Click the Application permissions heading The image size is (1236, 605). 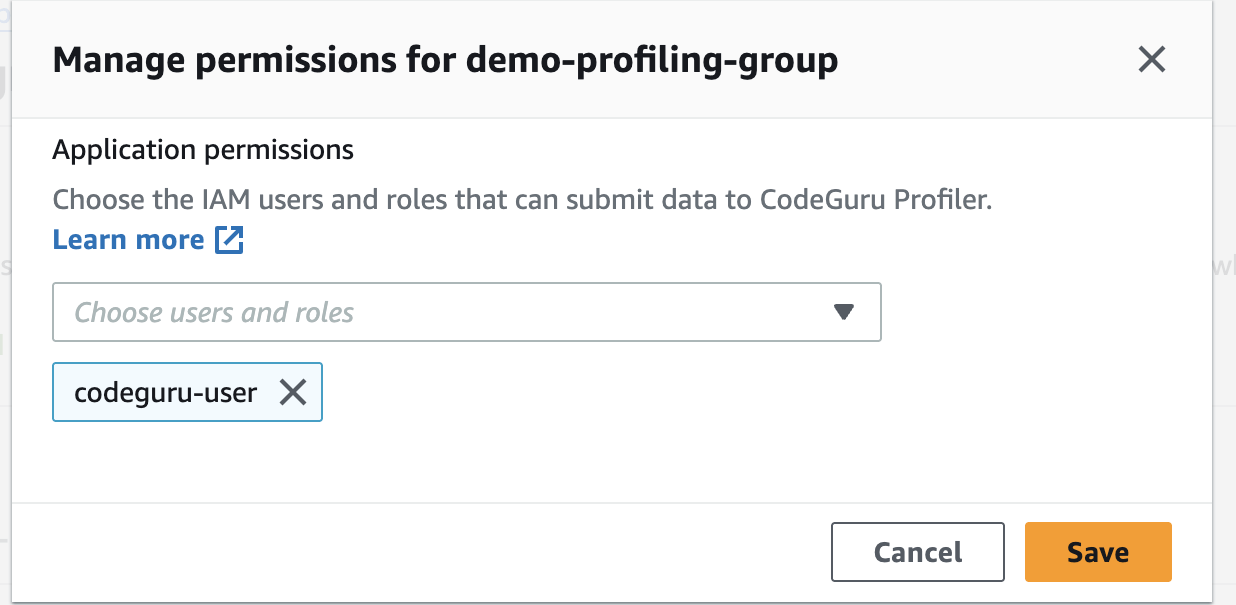pyautogui.click(x=203, y=150)
